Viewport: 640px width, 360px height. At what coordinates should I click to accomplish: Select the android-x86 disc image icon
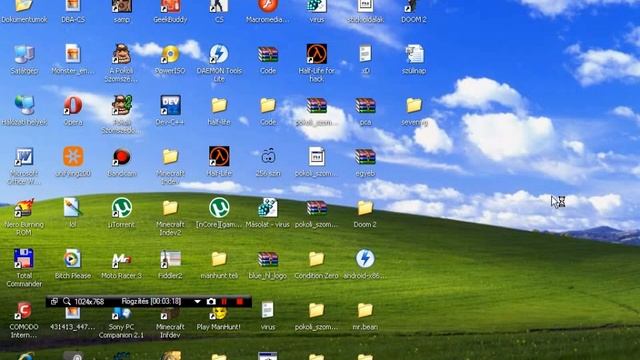coord(365,259)
